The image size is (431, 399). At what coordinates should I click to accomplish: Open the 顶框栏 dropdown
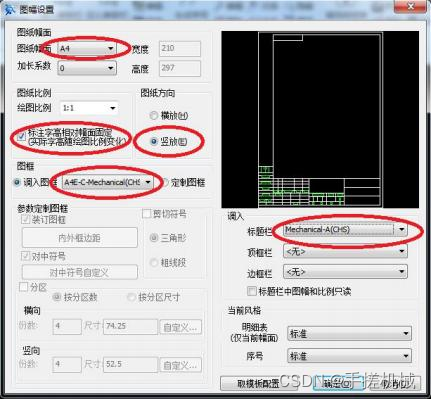(x=345, y=252)
